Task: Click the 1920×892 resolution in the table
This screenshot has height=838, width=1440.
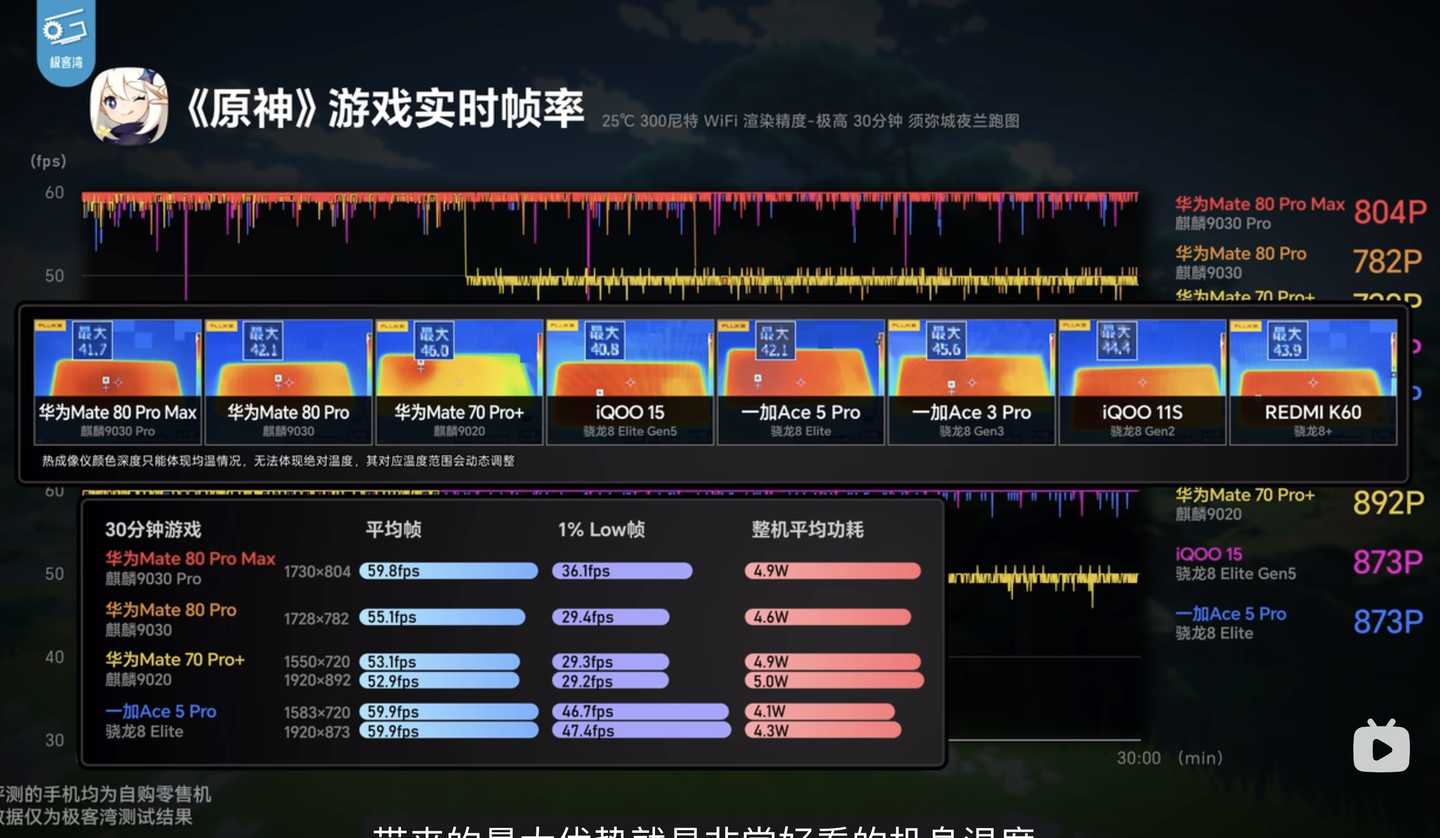Action: pyautogui.click(x=317, y=681)
